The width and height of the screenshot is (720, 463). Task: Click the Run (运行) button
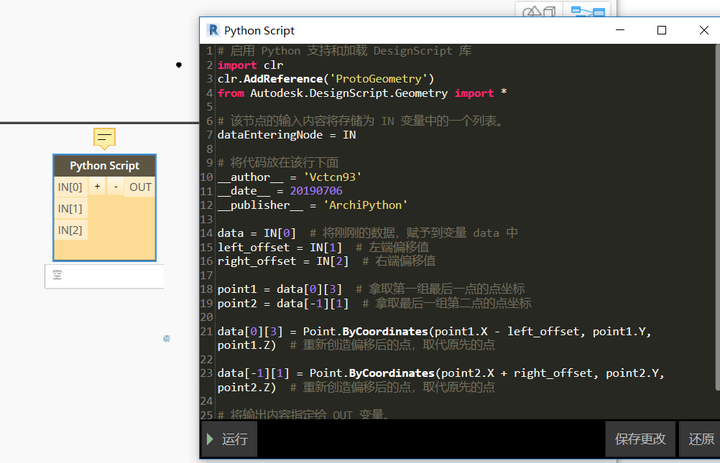point(229,439)
